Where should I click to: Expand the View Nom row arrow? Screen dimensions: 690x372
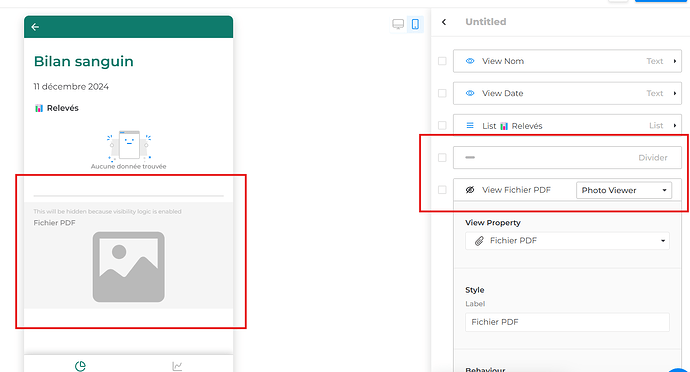(675, 61)
